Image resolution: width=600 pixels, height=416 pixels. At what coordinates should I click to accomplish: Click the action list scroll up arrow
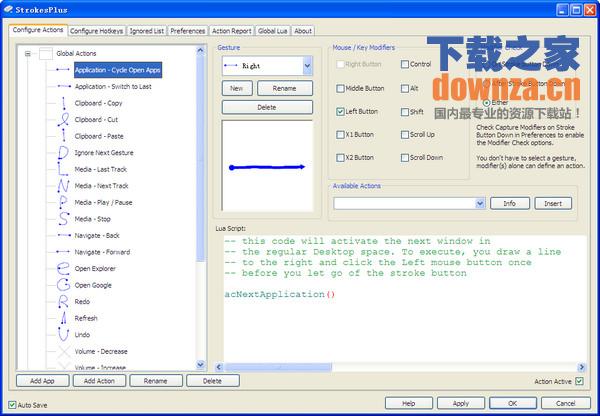201,50
